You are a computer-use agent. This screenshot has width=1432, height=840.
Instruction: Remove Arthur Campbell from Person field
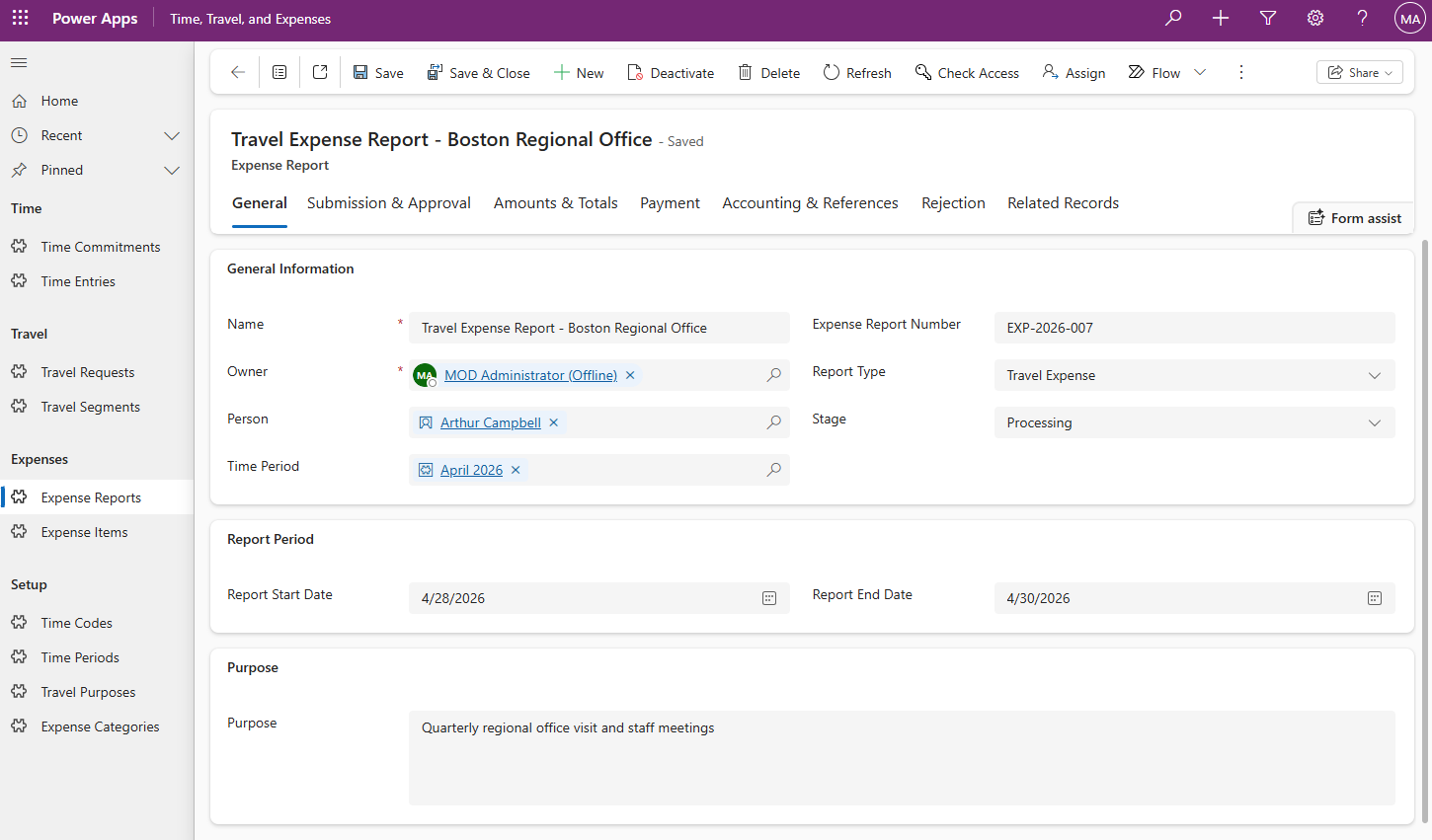554,422
